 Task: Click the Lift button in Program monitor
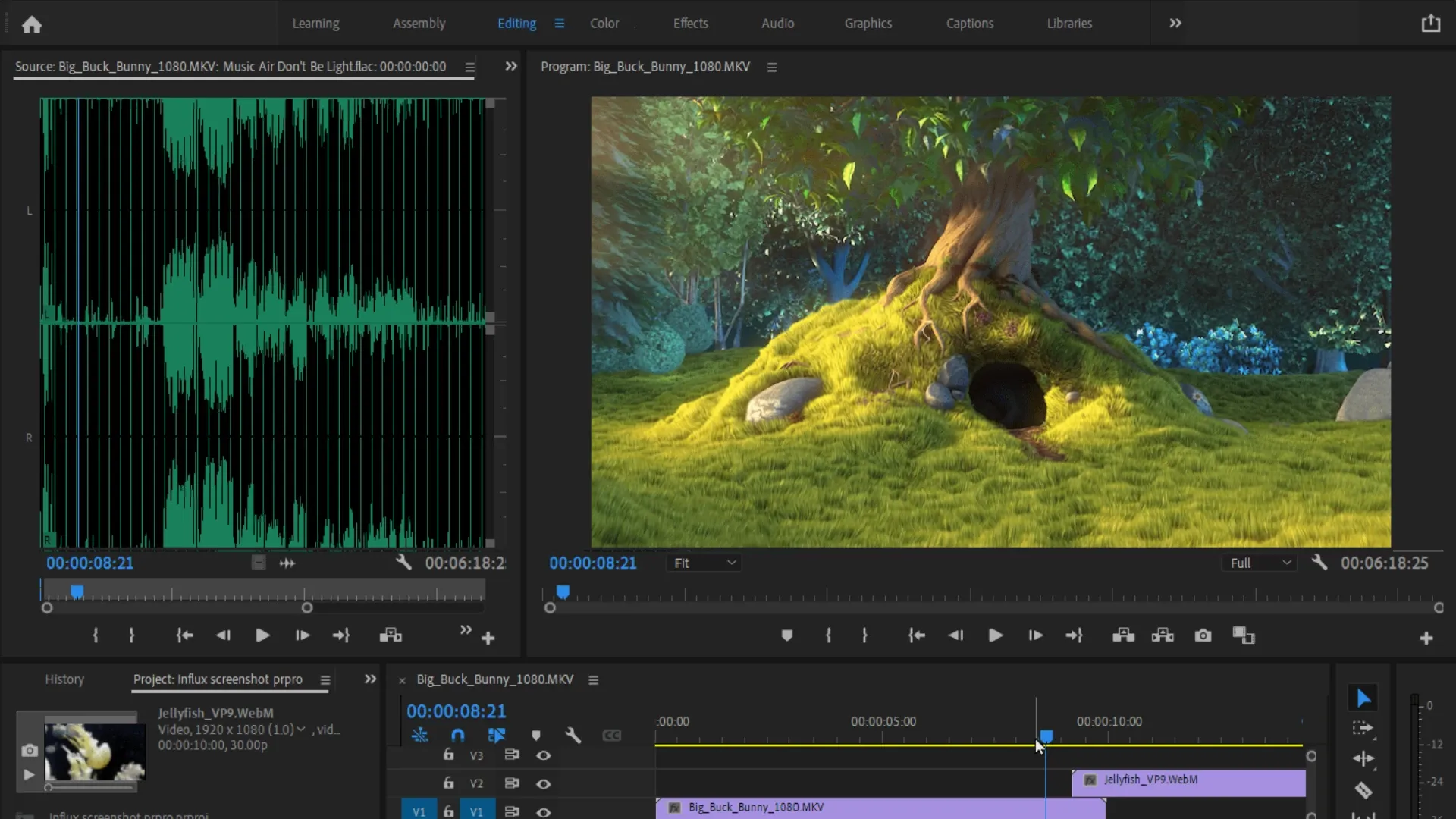coord(1123,635)
